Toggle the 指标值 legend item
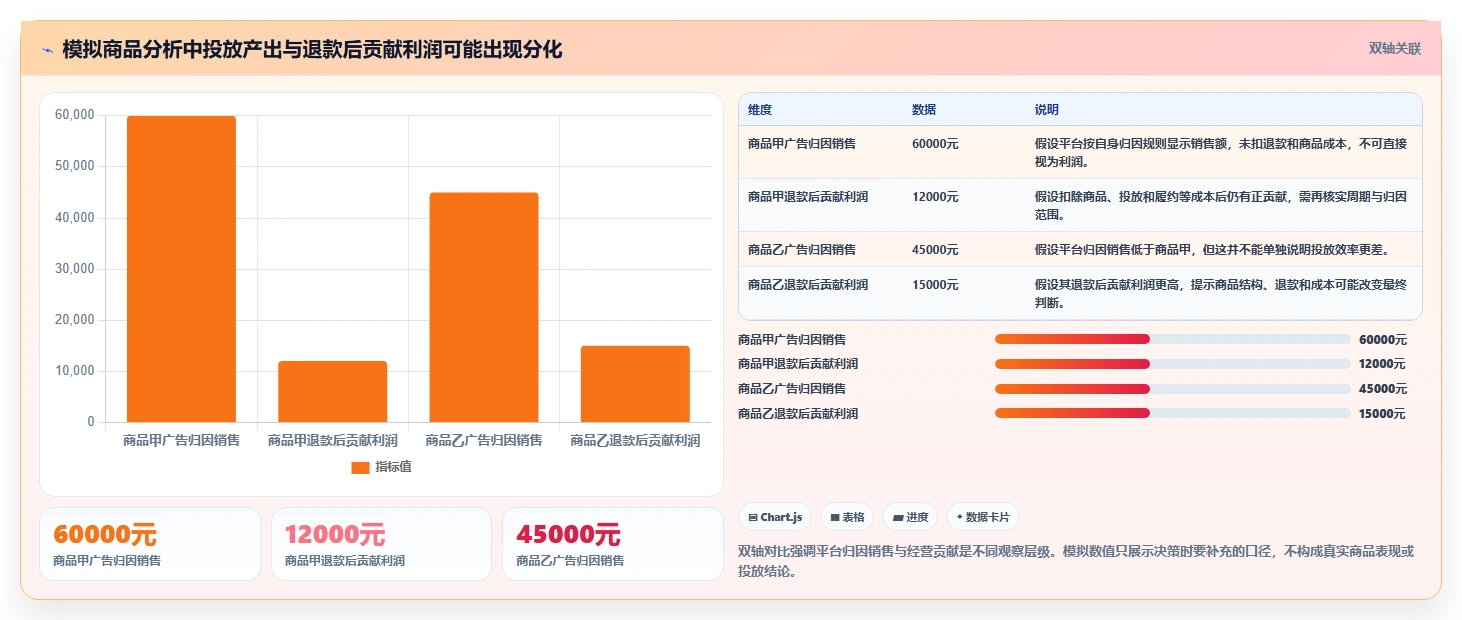Image resolution: width=1462 pixels, height=620 pixels. [x=381, y=467]
